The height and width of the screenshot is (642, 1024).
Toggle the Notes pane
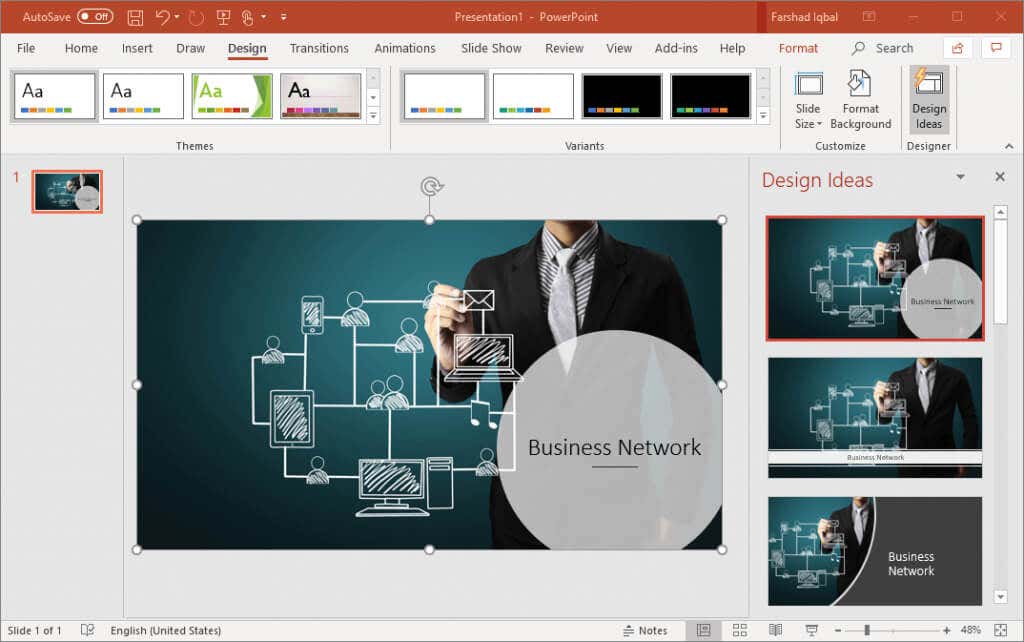tap(648, 630)
